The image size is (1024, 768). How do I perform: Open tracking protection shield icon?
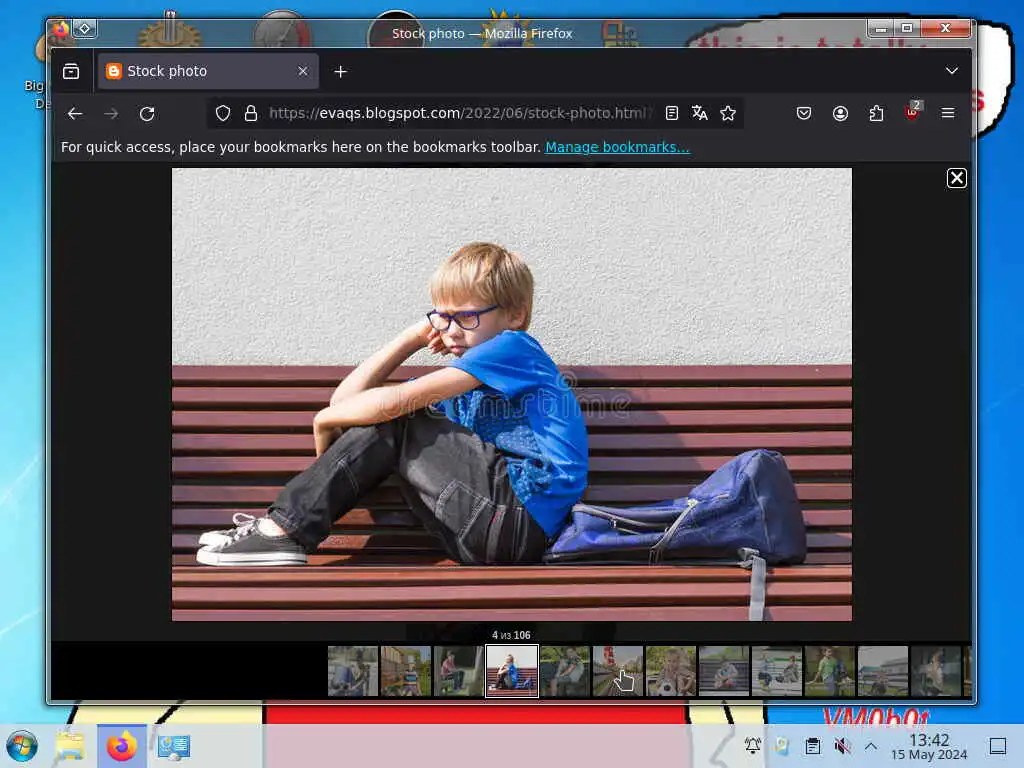223,114
